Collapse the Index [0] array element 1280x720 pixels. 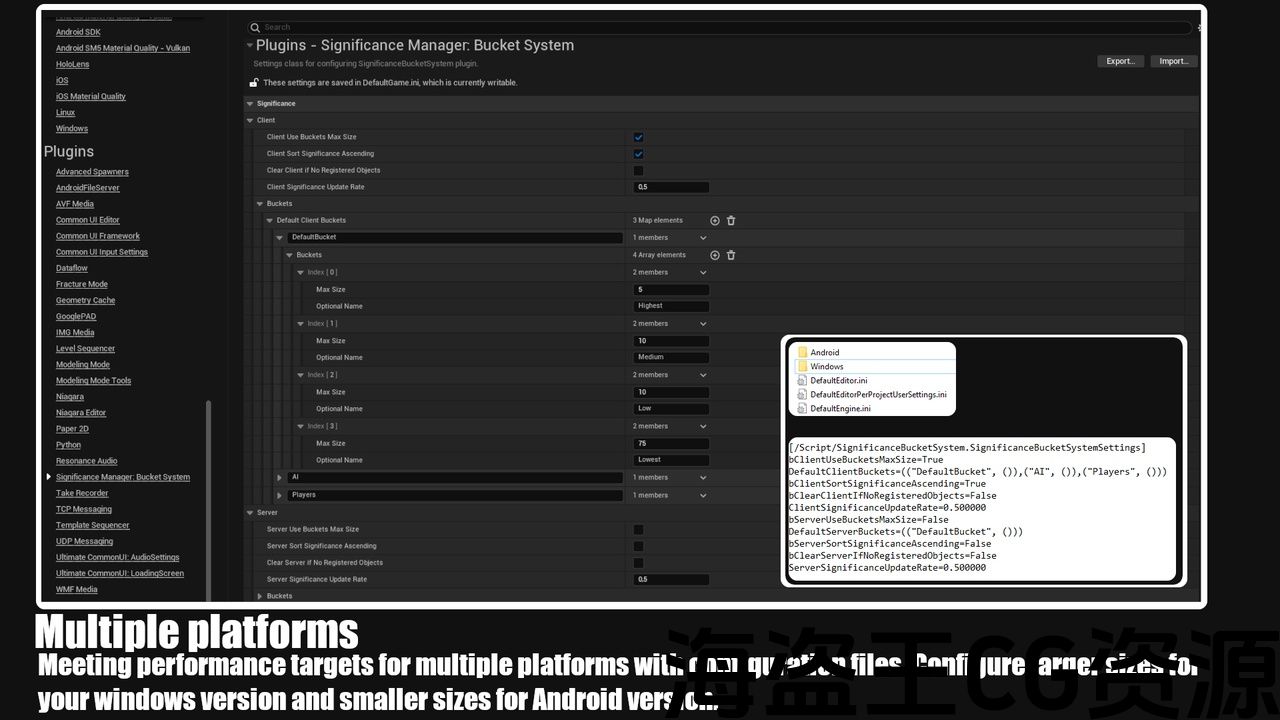pos(300,272)
